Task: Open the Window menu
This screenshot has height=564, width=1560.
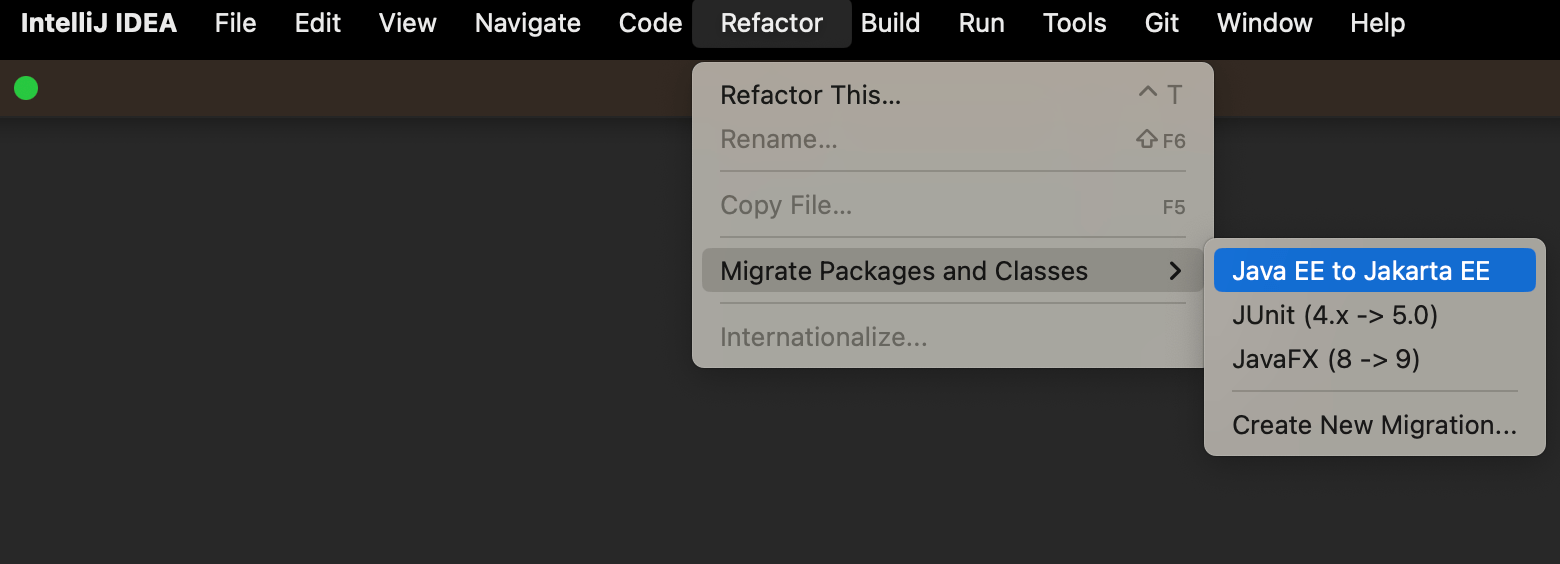Action: pyautogui.click(x=1264, y=23)
